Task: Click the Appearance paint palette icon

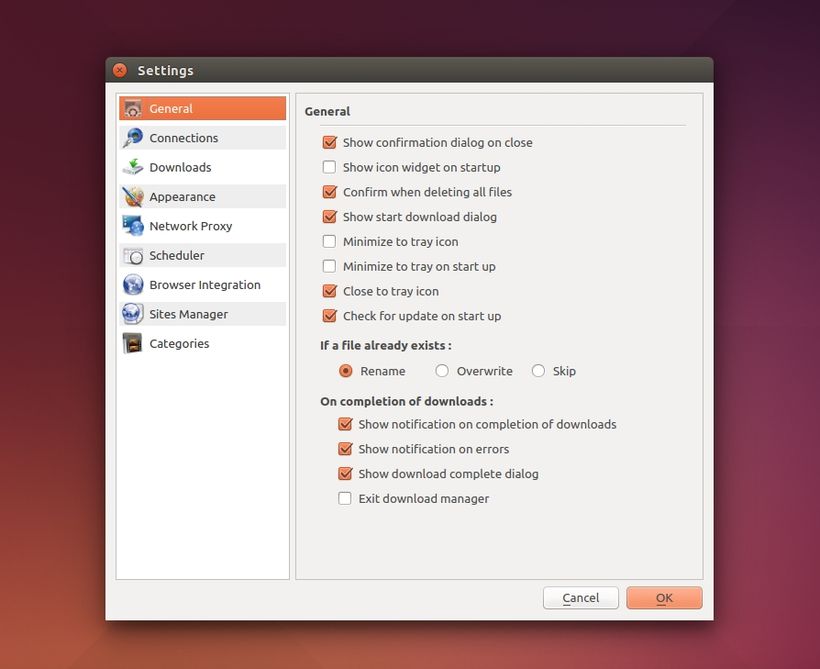Action: point(133,197)
